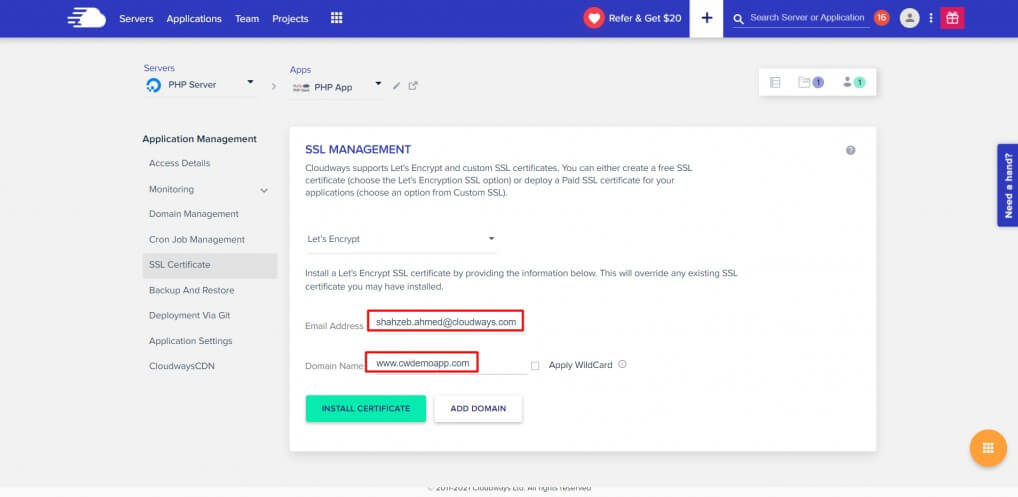Click the SSL MANAGEMENT heading
Image resolution: width=1018 pixels, height=497 pixels.
point(358,150)
